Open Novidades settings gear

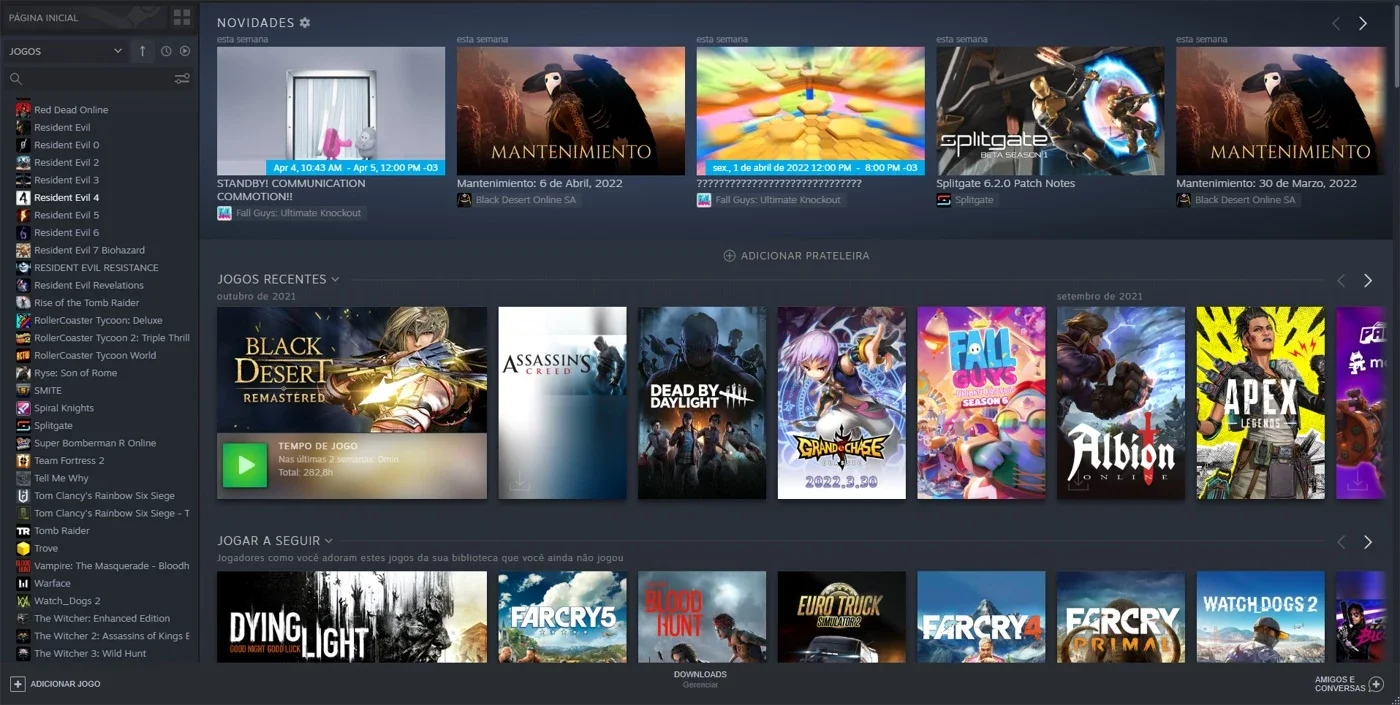[305, 23]
